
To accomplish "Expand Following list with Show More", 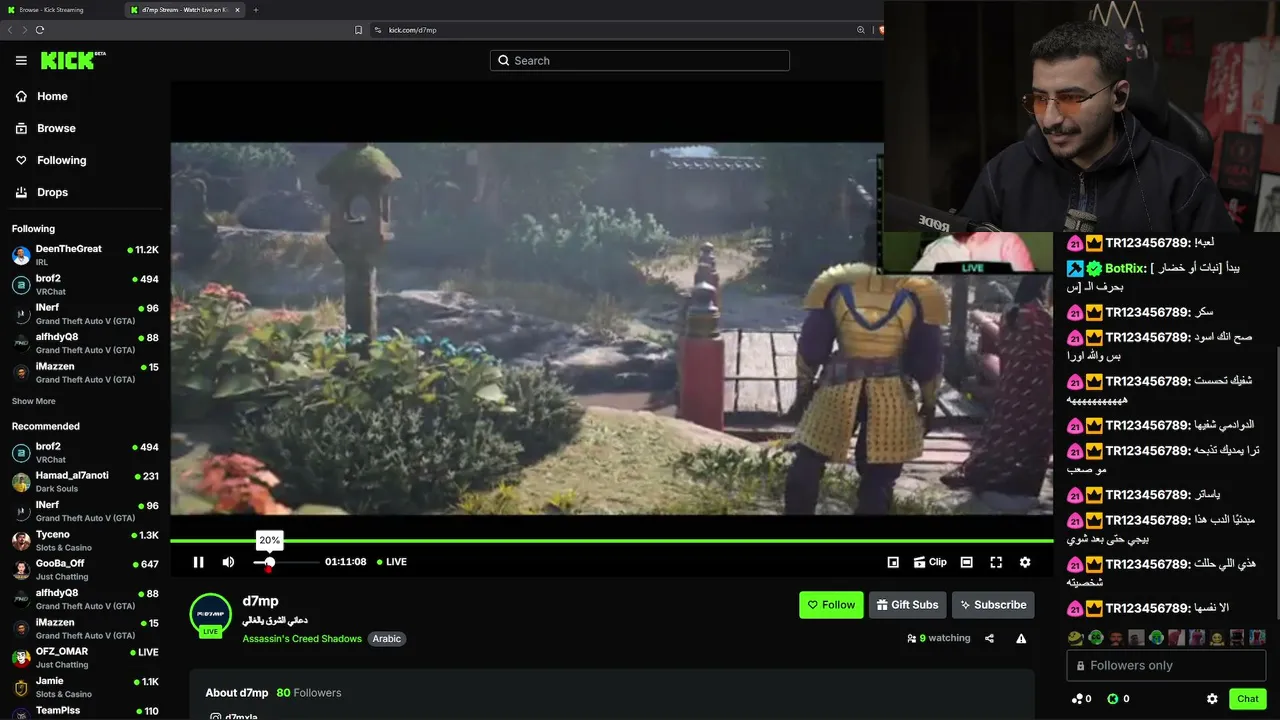I will coord(34,401).
